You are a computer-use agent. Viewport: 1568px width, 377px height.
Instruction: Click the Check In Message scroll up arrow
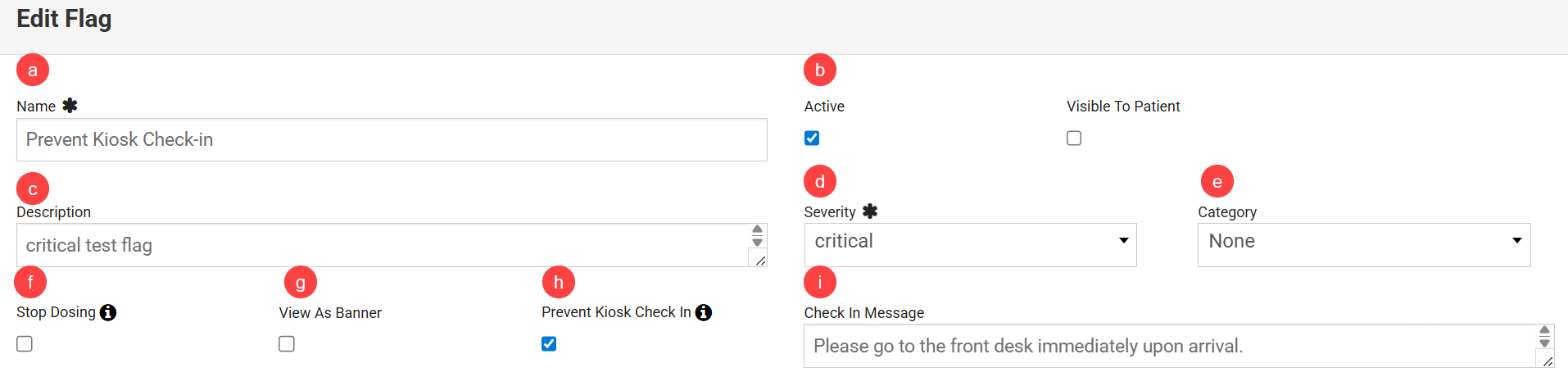pos(1544,330)
